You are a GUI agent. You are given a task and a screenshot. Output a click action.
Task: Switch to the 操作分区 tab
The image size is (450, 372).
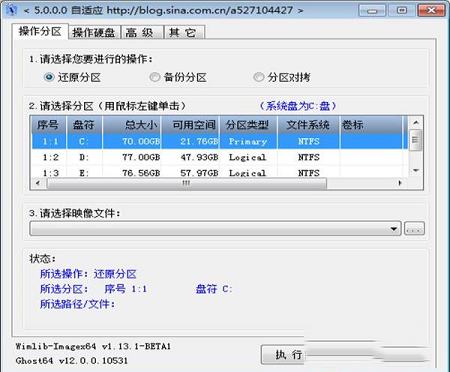[x=40, y=31]
